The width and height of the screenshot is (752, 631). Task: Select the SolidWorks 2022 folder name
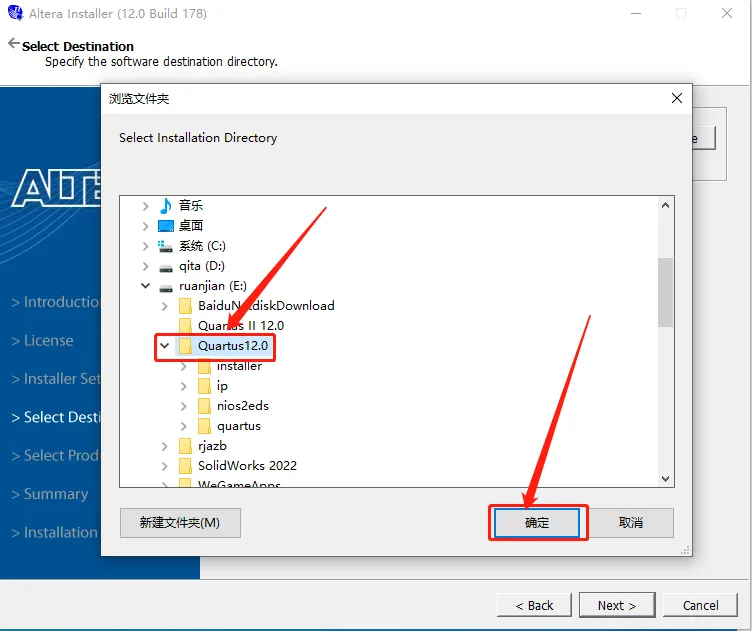pyautogui.click(x=247, y=466)
